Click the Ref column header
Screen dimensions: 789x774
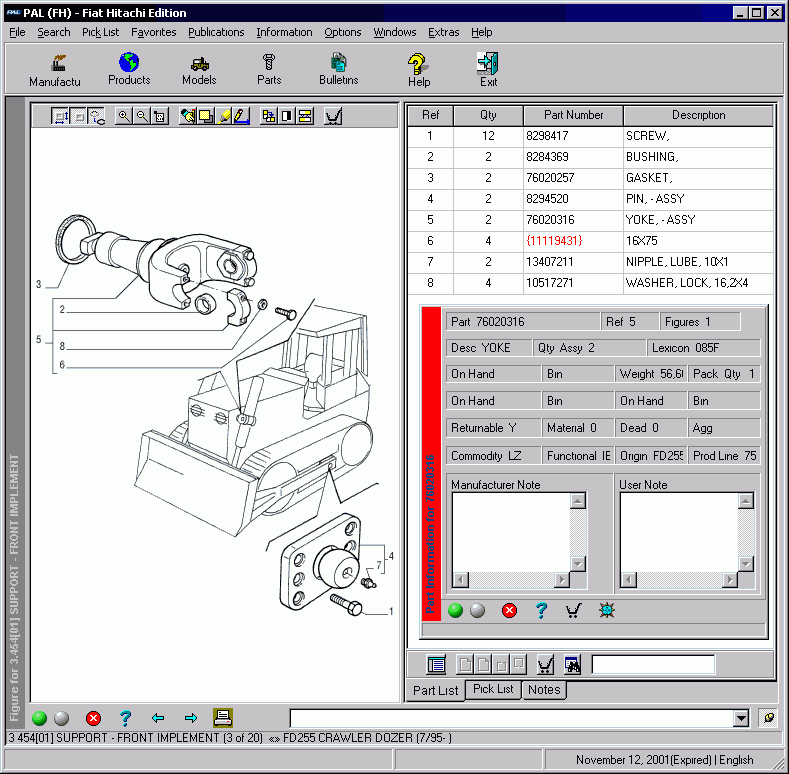pos(430,115)
